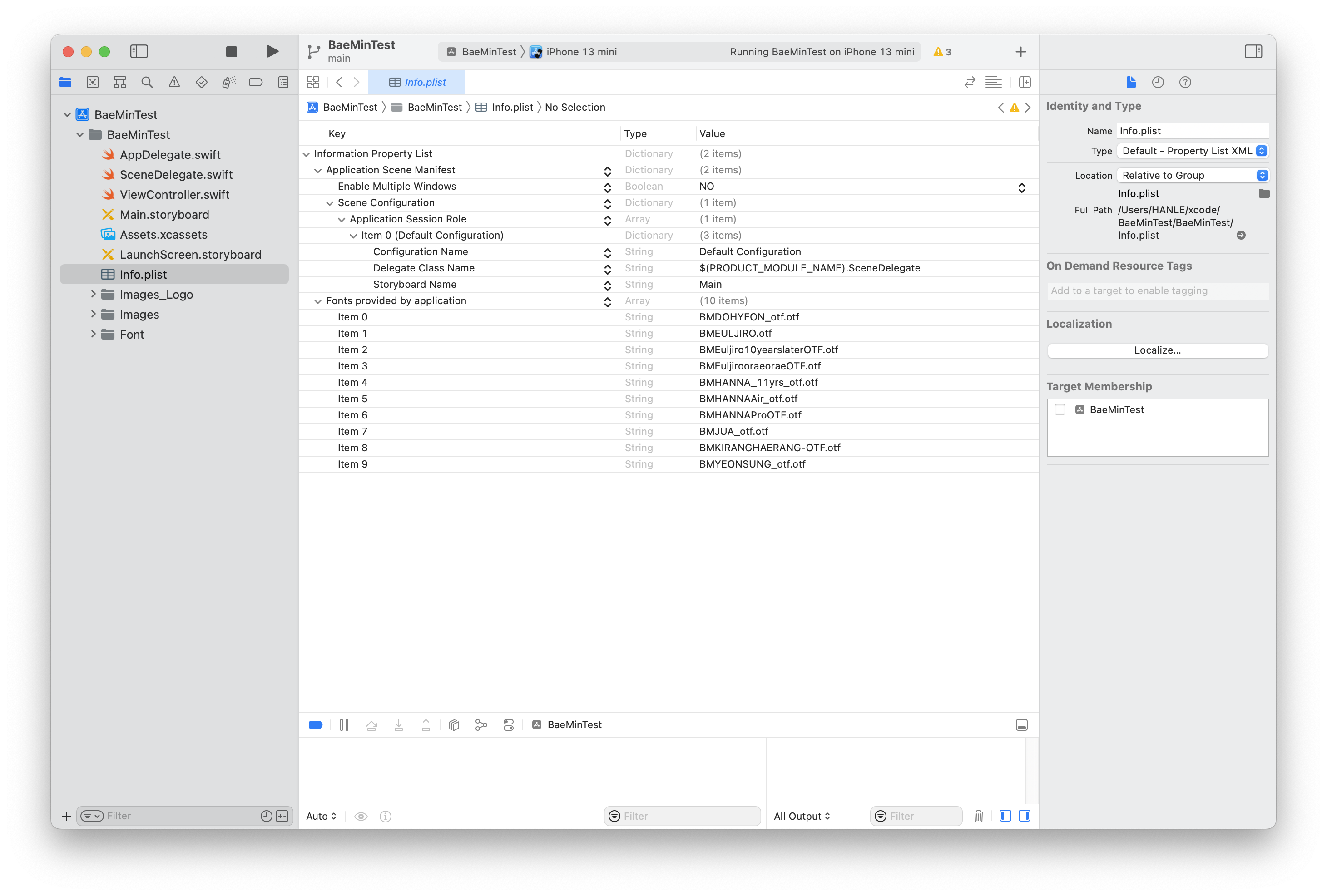1327x896 pixels.
Task: Open the Location Relative to Group dropdown
Action: [1192, 175]
